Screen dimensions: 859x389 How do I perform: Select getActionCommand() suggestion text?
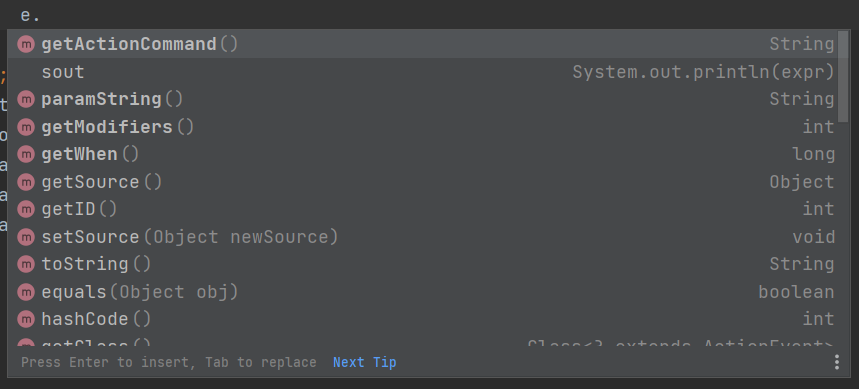point(140,44)
